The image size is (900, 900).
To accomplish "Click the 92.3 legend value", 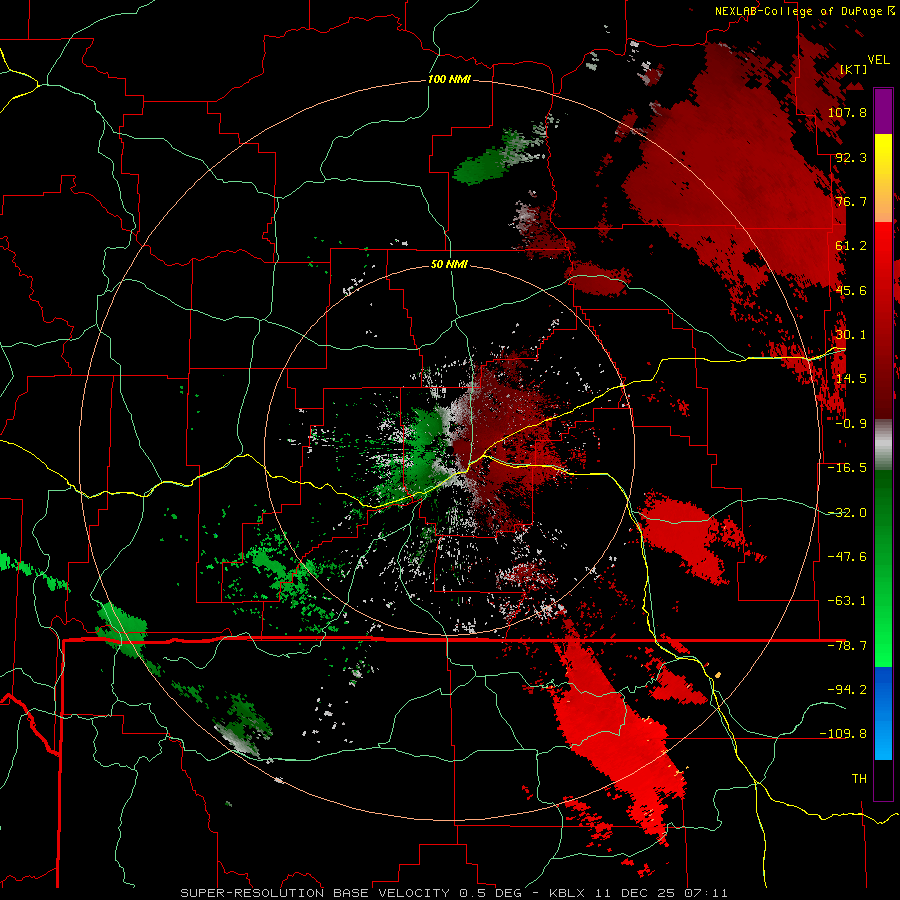I will (851, 157).
